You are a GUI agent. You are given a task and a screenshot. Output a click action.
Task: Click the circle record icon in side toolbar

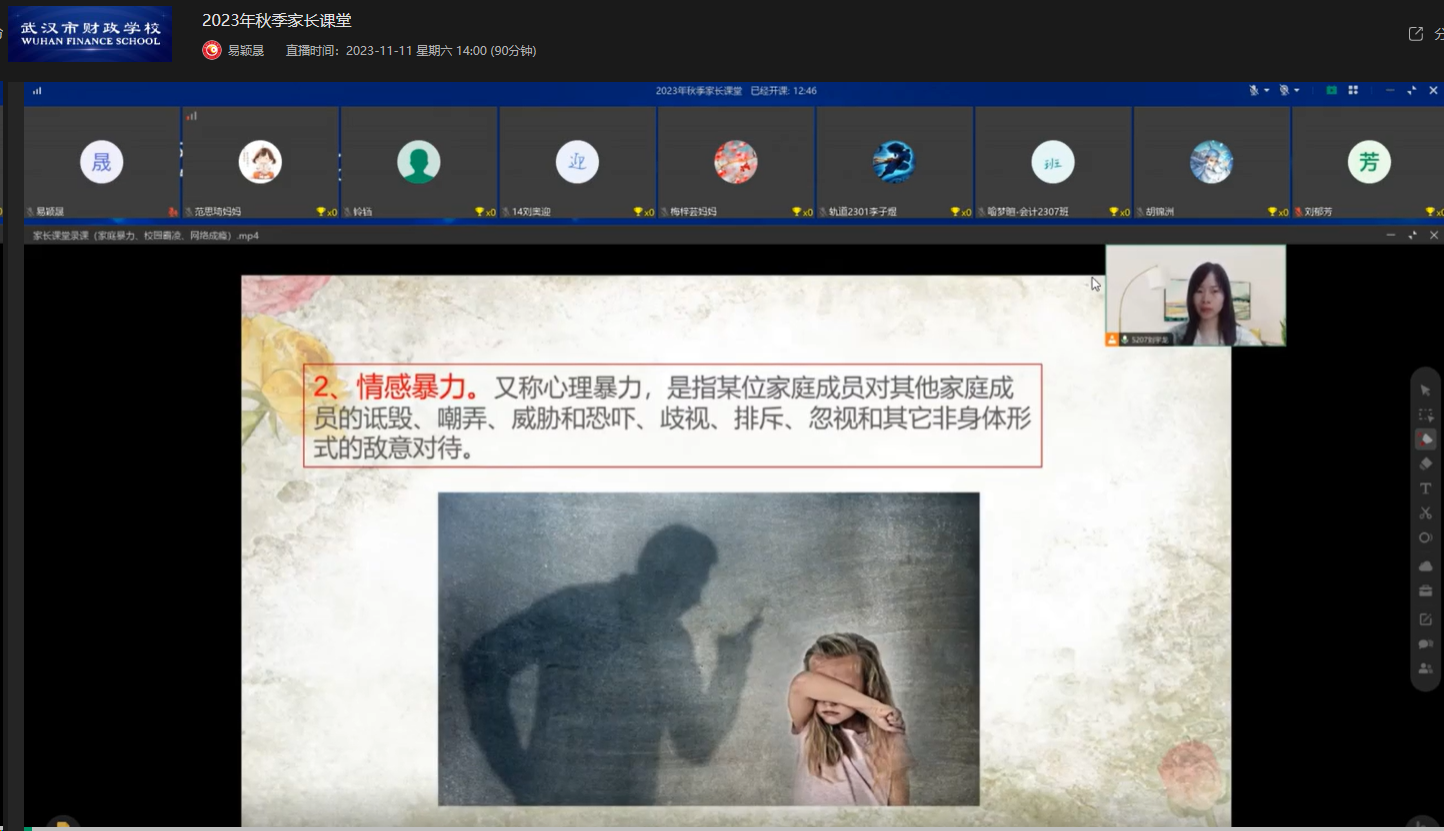[1426, 538]
